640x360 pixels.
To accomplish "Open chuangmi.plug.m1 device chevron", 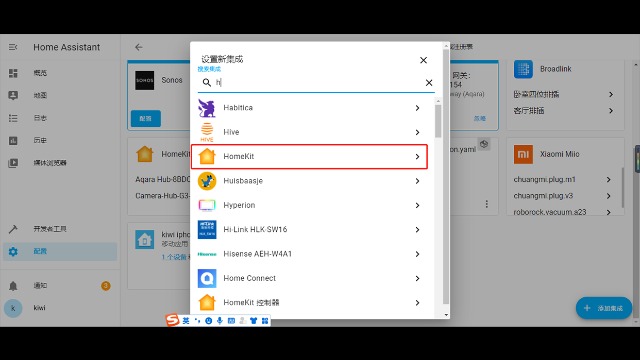I will 609,180.
